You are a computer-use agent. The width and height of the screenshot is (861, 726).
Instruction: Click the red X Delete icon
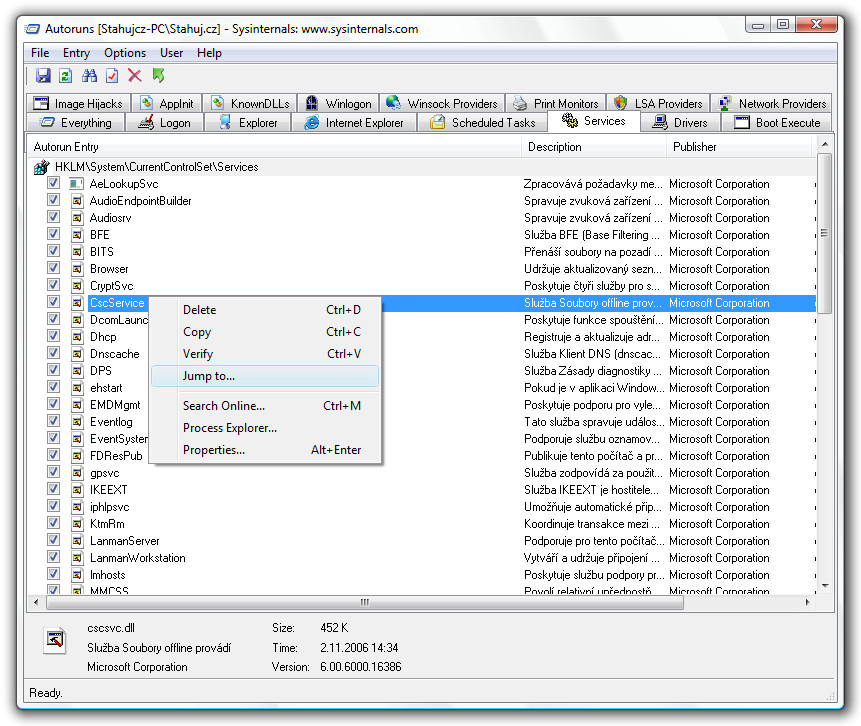[x=135, y=75]
